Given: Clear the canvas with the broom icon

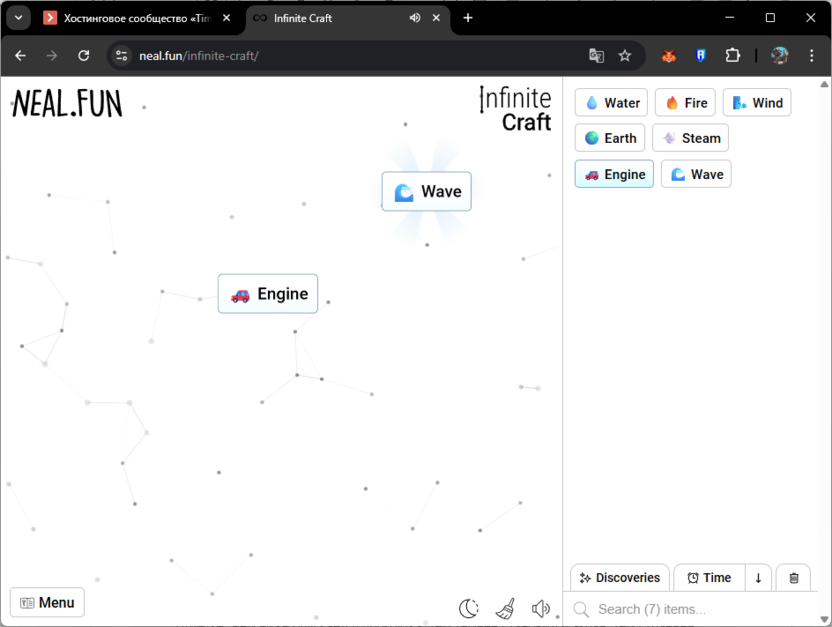Looking at the screenshot, I should click(505, 608).
